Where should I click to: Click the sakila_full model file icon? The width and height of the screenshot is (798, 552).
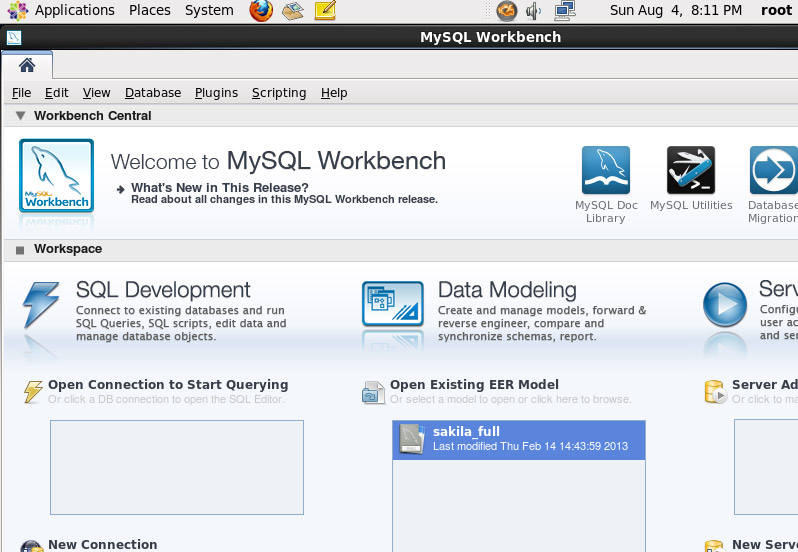click(411, 439)
